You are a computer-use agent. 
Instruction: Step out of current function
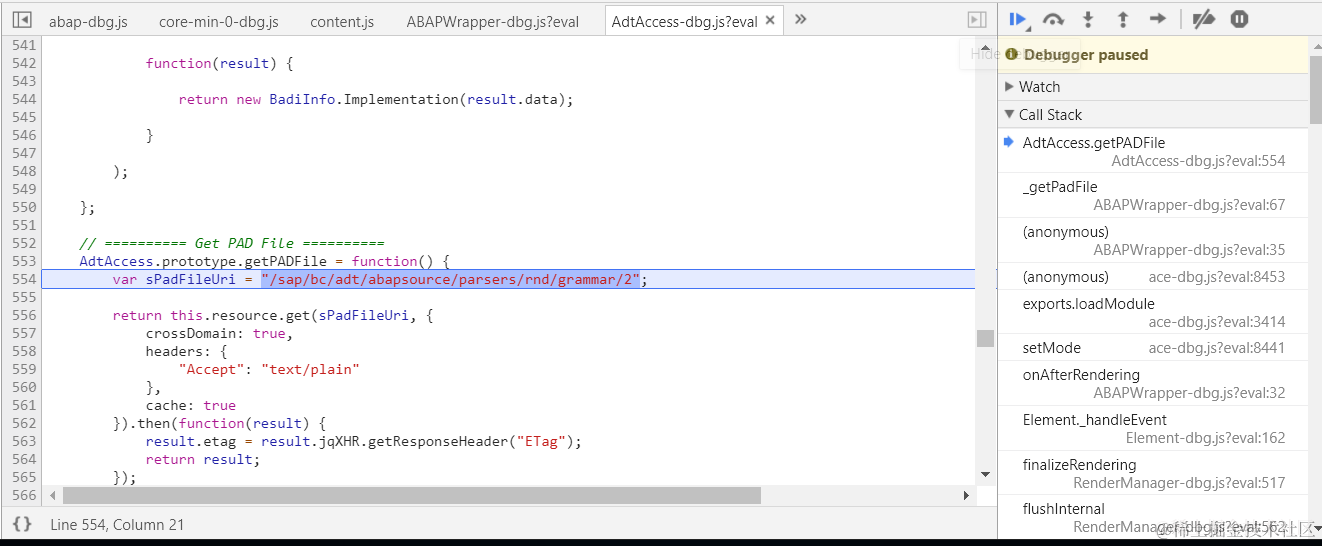pos(1123,19)
